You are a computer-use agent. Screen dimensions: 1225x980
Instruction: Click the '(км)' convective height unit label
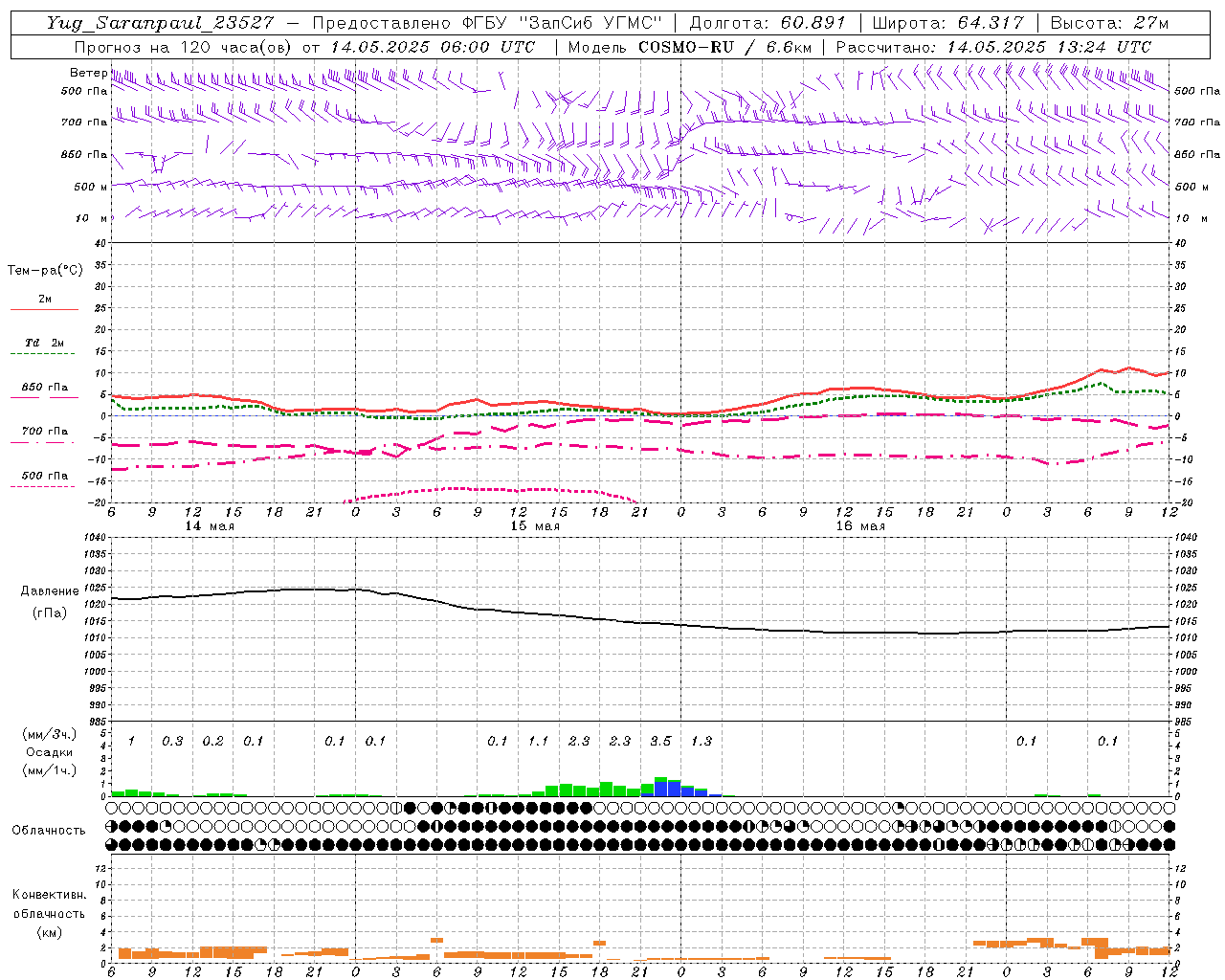pos(50,932)
